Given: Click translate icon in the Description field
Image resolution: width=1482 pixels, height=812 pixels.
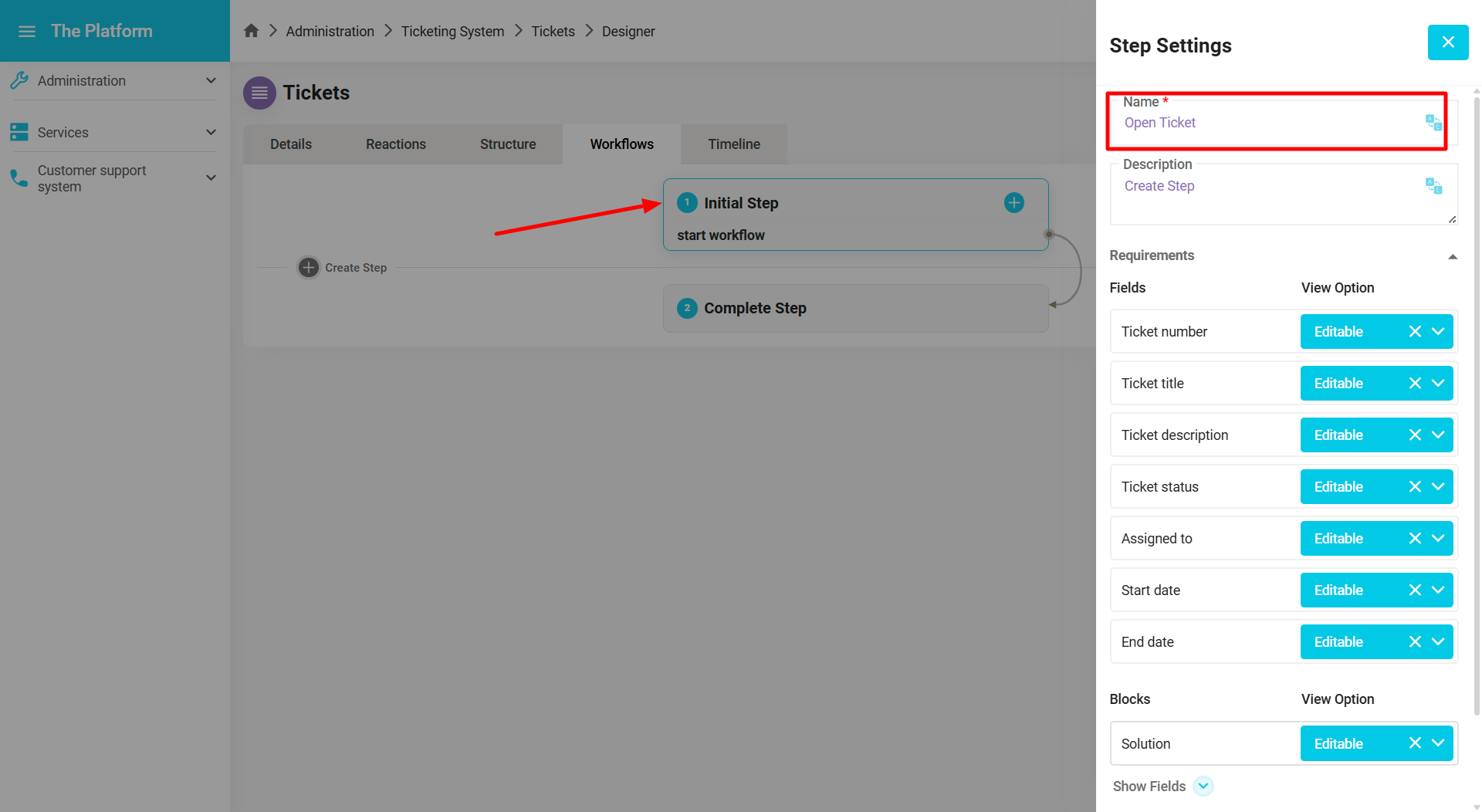Looking at the screenshot, I should pyautogui.click(x=1433, y=186).
